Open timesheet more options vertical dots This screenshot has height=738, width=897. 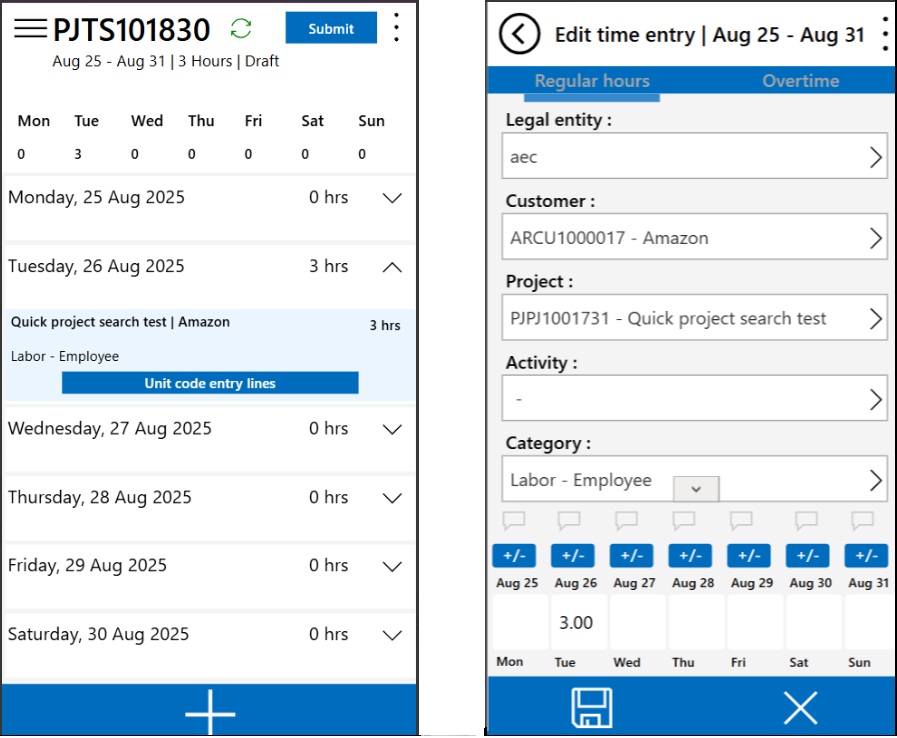[x=397, y=28]
